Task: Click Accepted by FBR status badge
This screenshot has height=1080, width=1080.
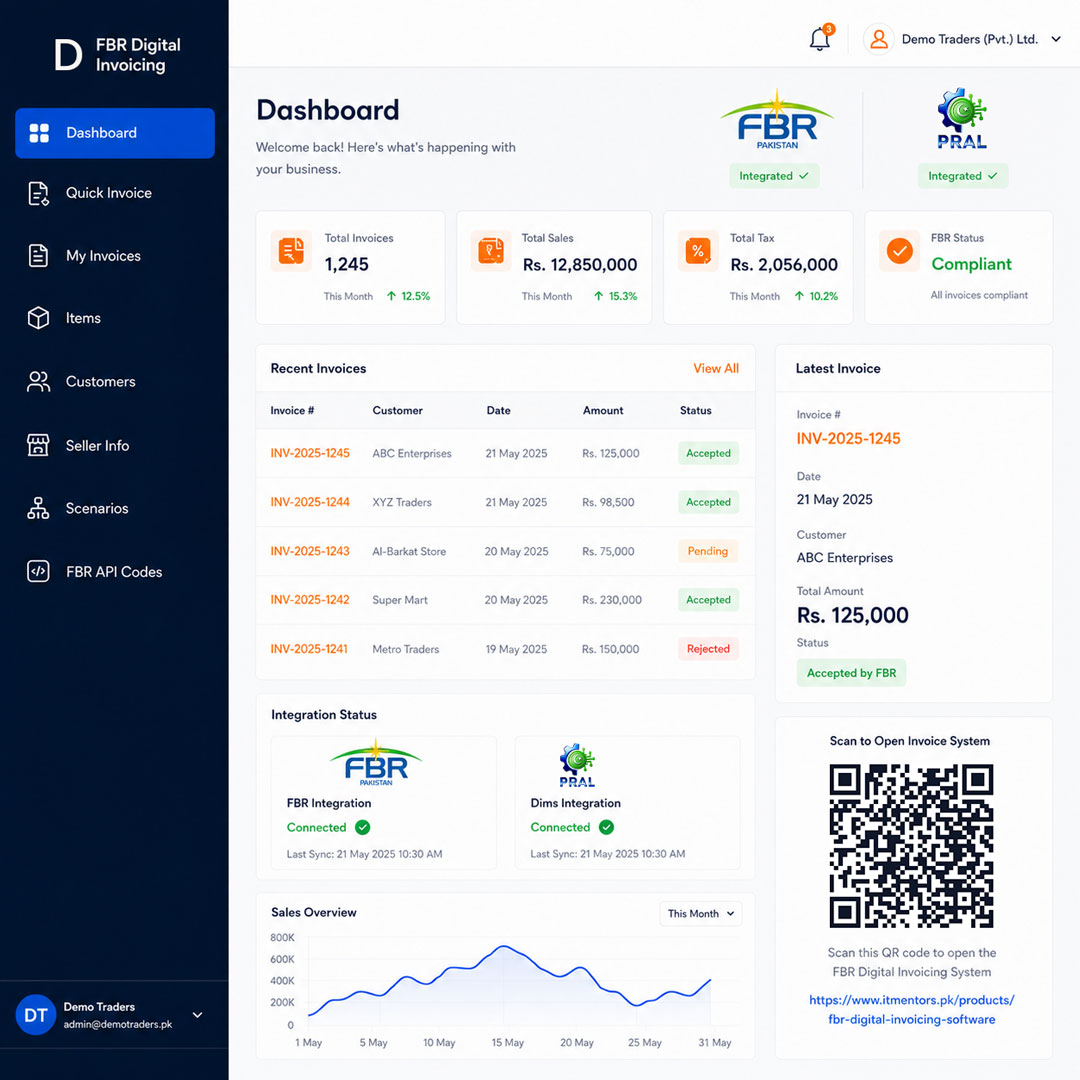Action: coord(851,673)
